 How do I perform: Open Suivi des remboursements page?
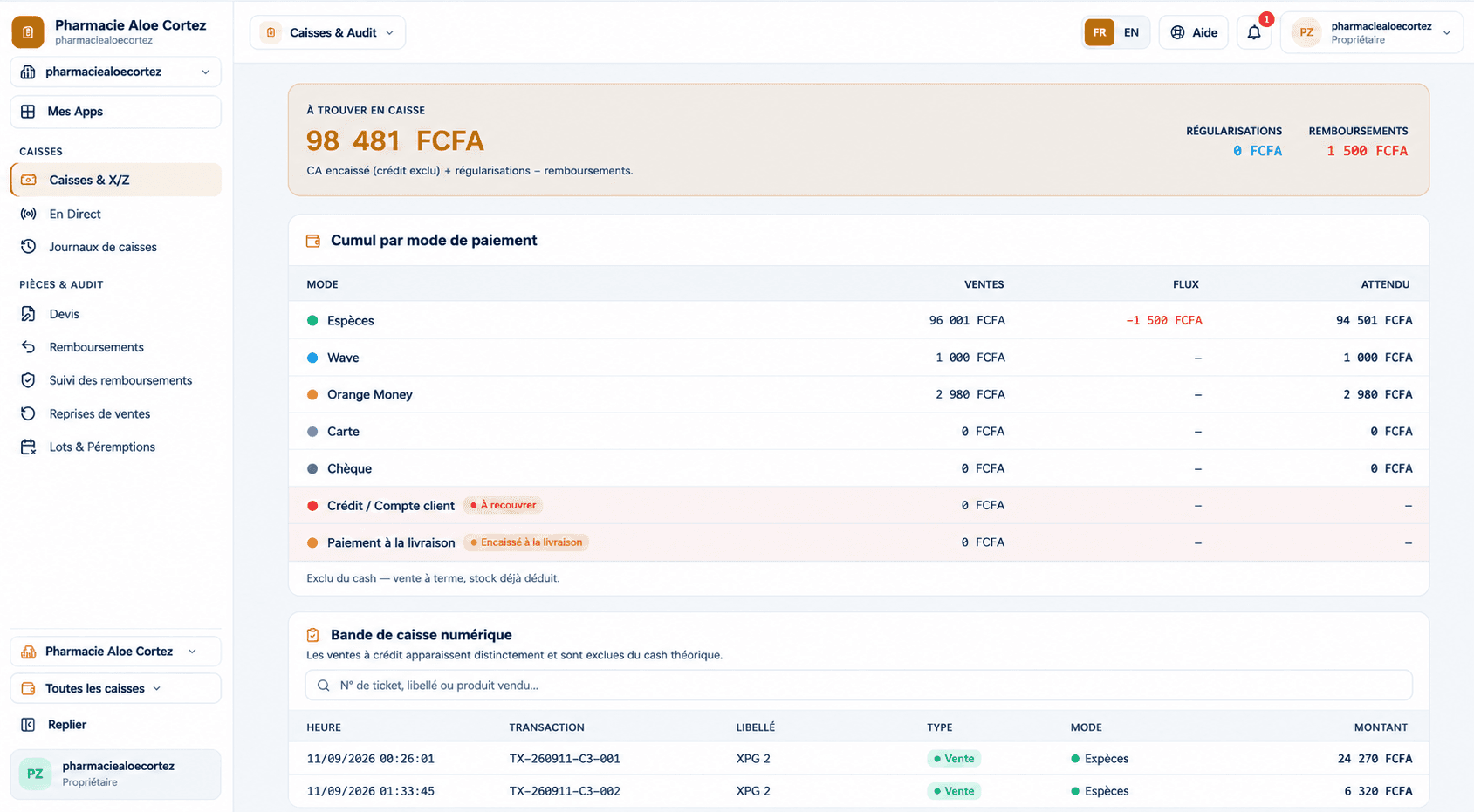tap(115, 380)
